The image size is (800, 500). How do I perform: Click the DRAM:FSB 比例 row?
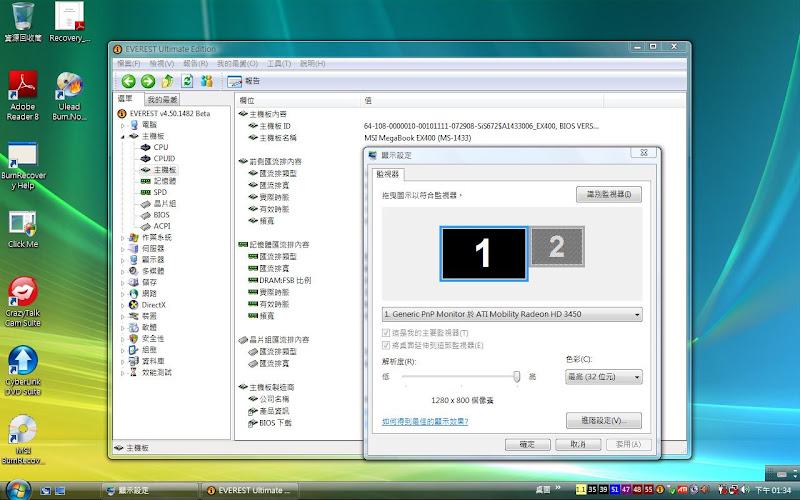pos(280,280)
